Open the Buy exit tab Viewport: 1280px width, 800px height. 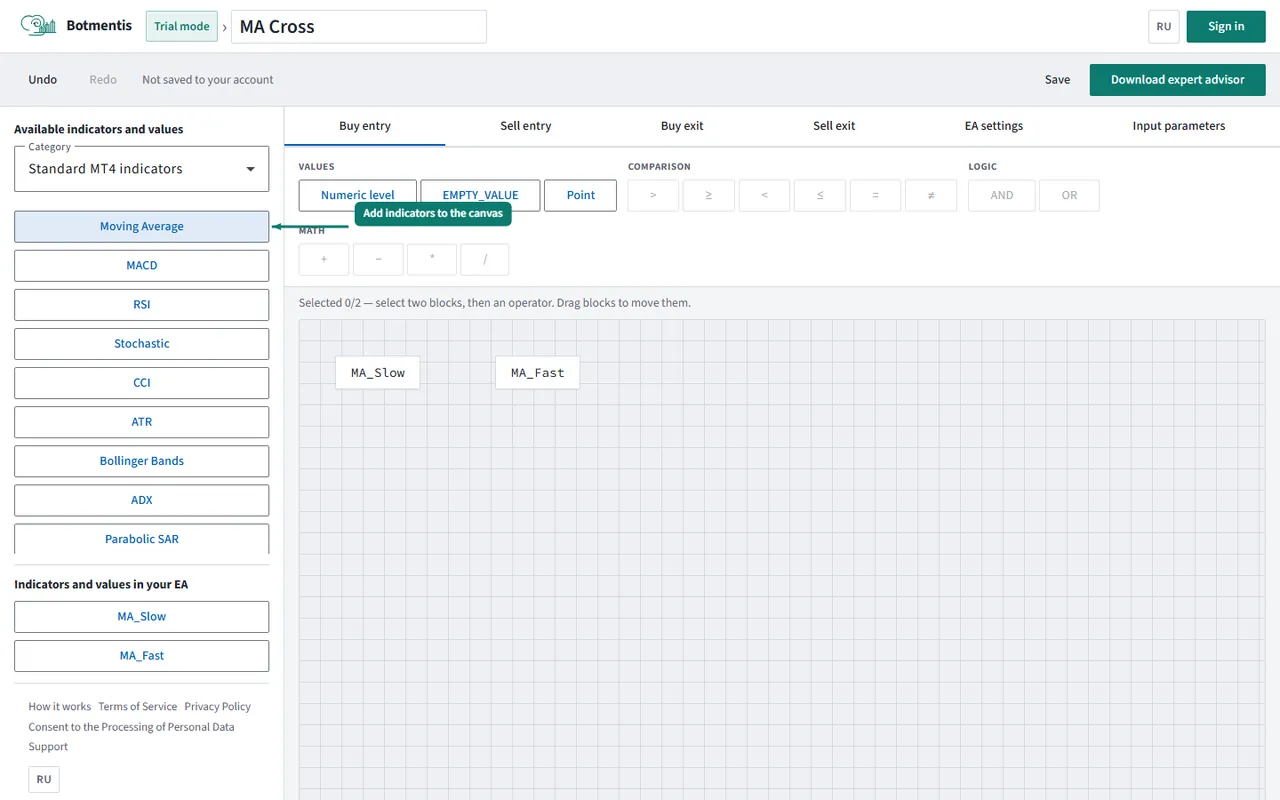(682, 126)
